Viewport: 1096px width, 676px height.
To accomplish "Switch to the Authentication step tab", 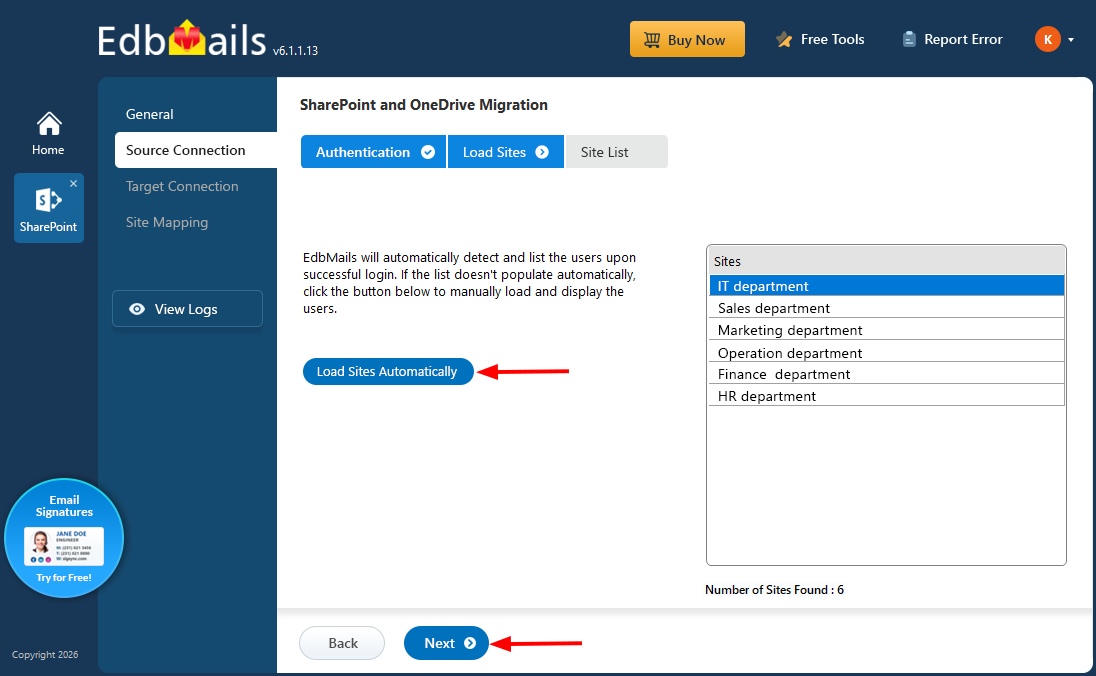I will pyautogui.click(x=373, y=152).
